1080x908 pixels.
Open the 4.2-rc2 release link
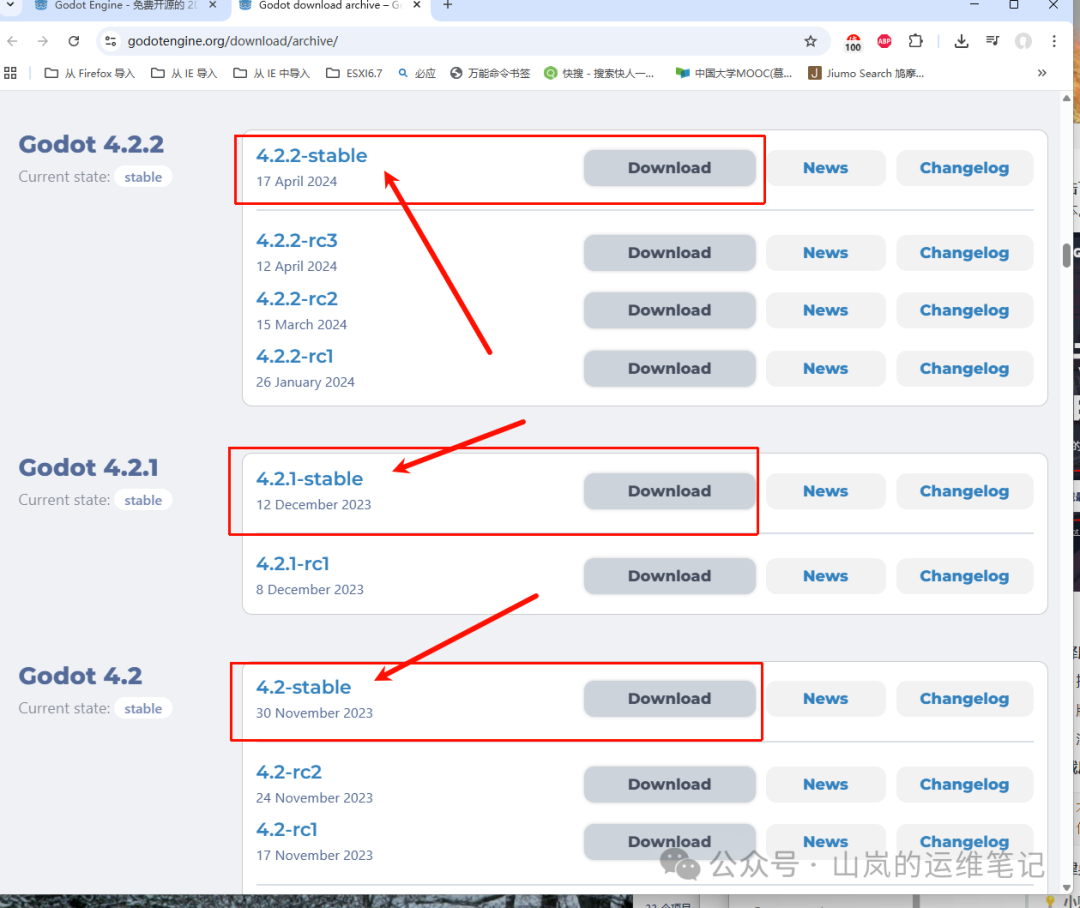(289, 772)
